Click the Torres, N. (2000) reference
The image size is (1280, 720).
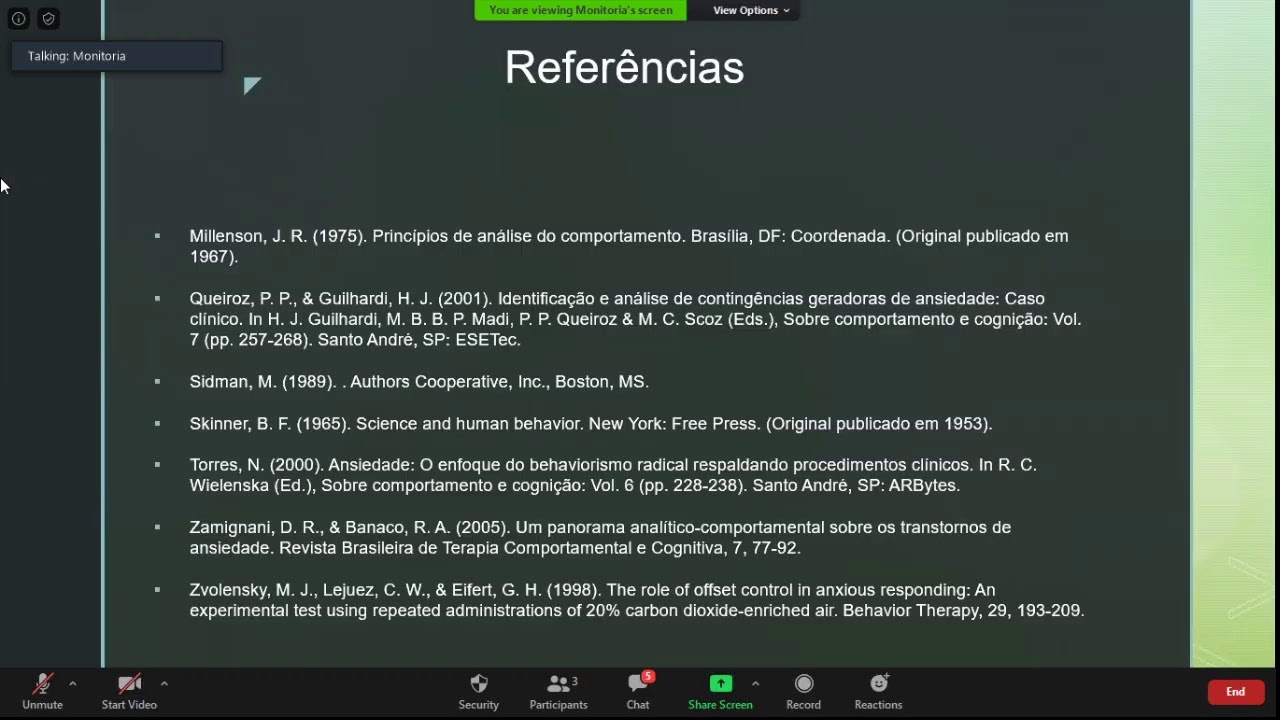click(613, 475)
